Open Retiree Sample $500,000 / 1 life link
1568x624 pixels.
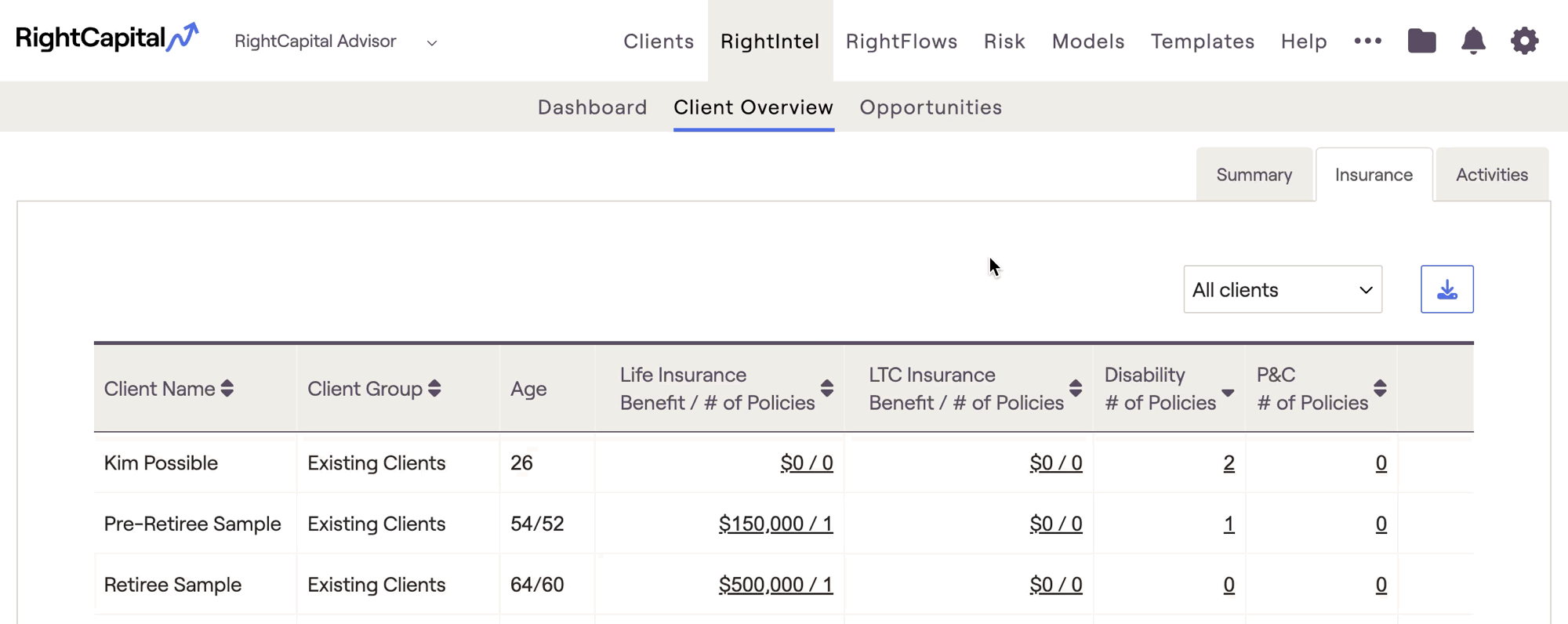(775, 585)
